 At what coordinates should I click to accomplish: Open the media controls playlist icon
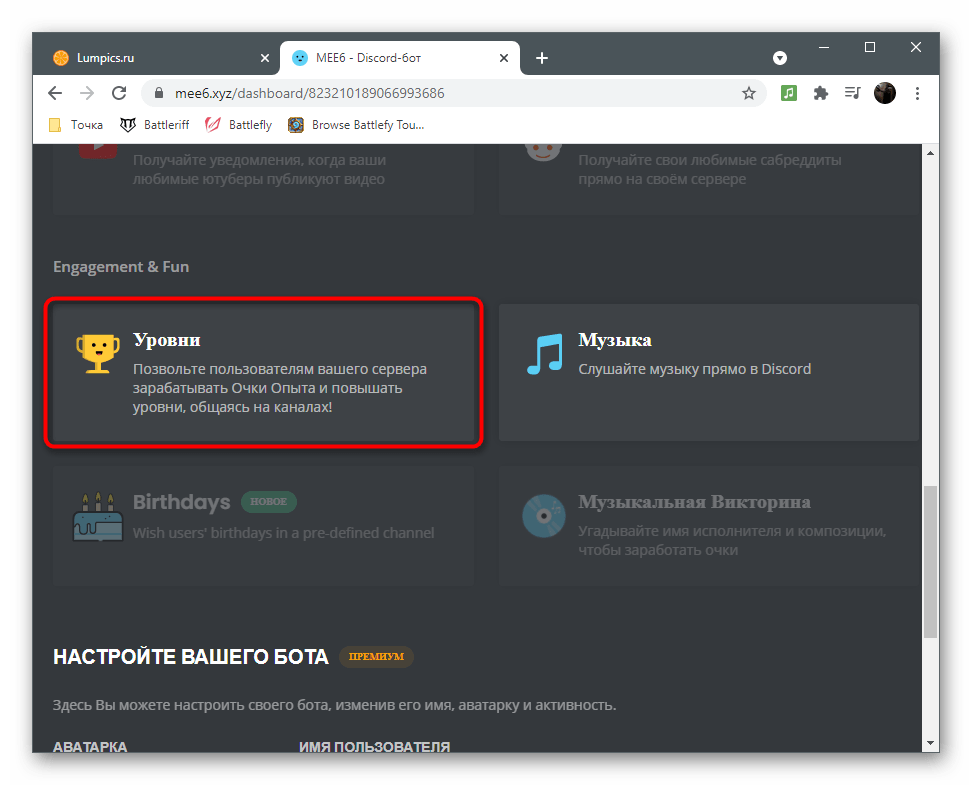(852, 93)
